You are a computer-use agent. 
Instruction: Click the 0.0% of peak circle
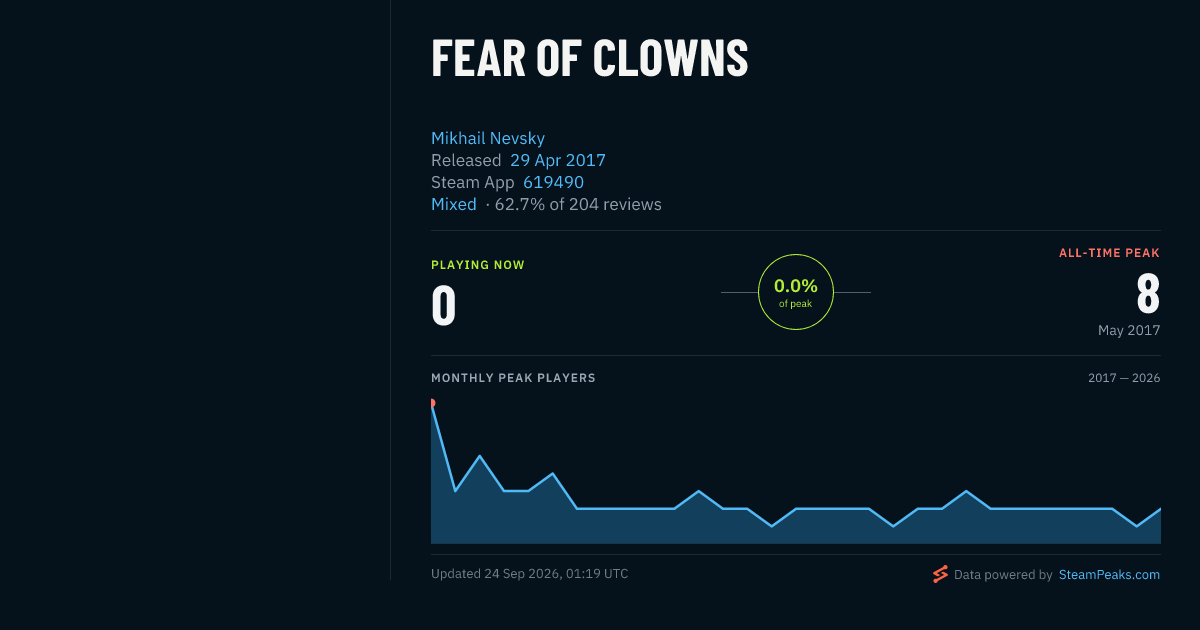point(796,292)
